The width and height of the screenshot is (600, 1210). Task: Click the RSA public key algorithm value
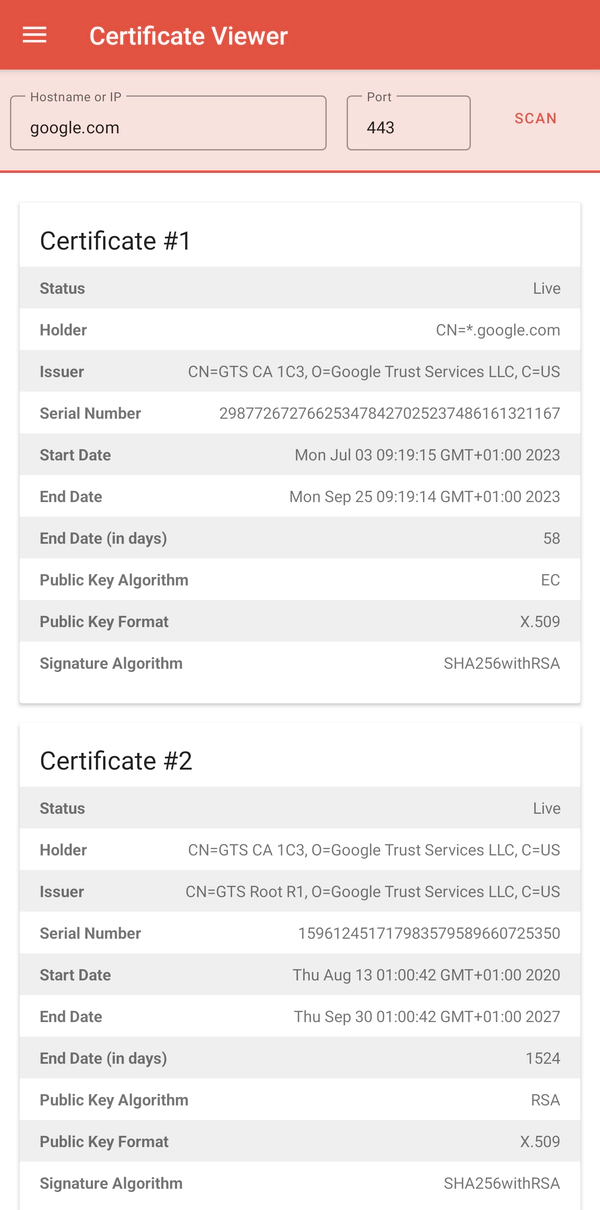click(545, 1100)
